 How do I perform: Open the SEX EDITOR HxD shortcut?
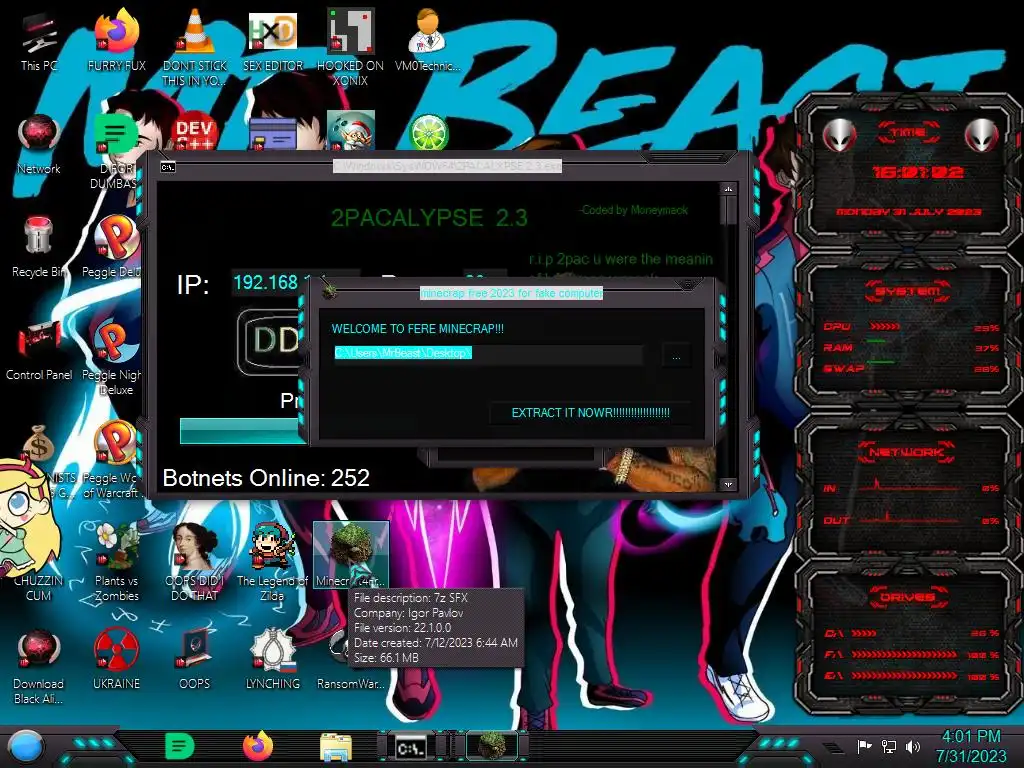click(x=272, y=40)
